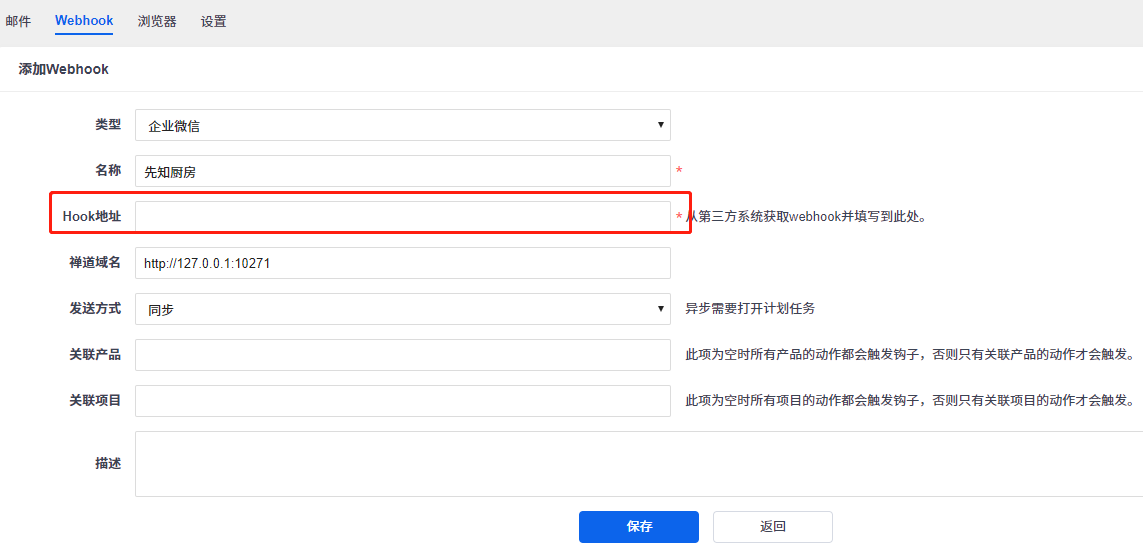Click the 描述 field label
This screenshot has width=1143, height=551.
(x=108, y=464)
